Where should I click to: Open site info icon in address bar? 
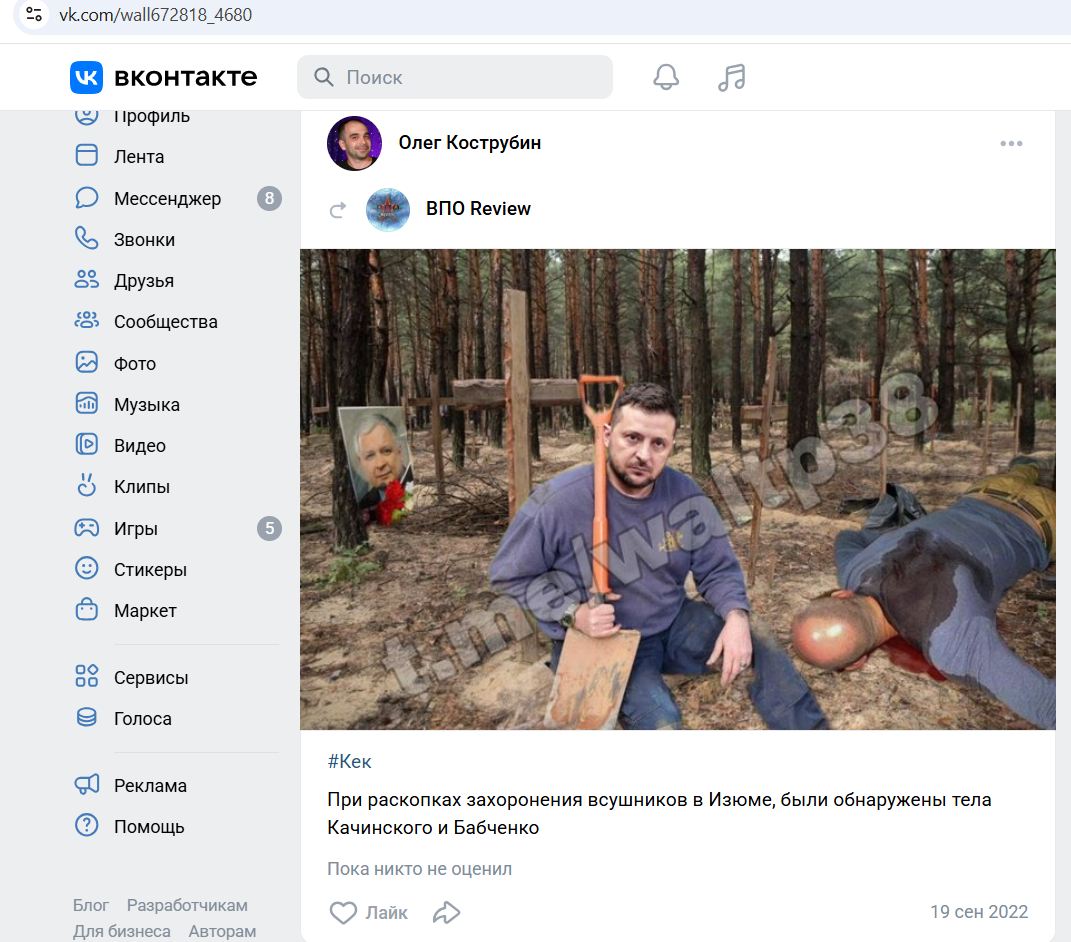[x=34, y=15]
